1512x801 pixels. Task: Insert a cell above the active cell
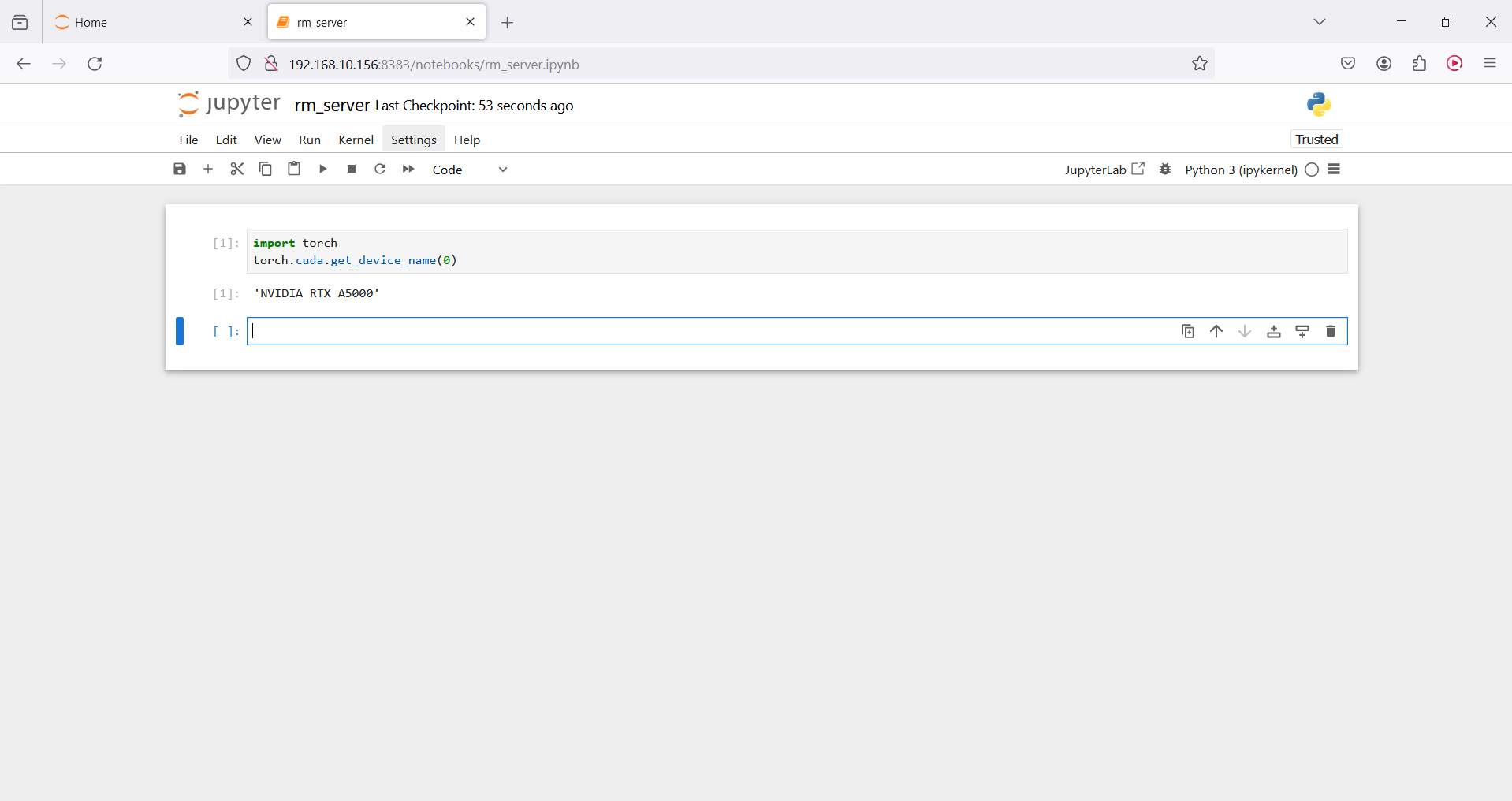[x=1274, y=331]
